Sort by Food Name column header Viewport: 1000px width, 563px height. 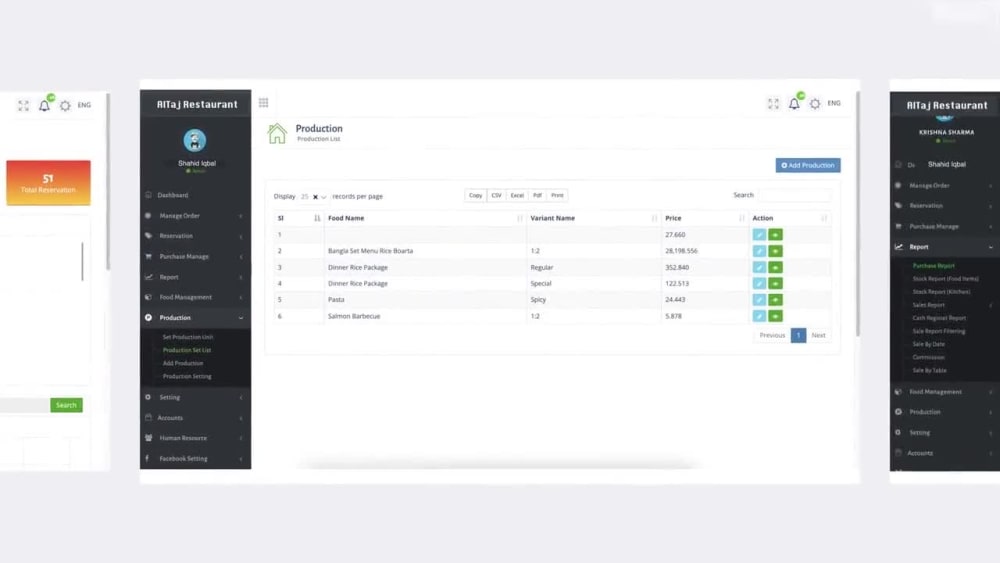(x=425, y=218)
